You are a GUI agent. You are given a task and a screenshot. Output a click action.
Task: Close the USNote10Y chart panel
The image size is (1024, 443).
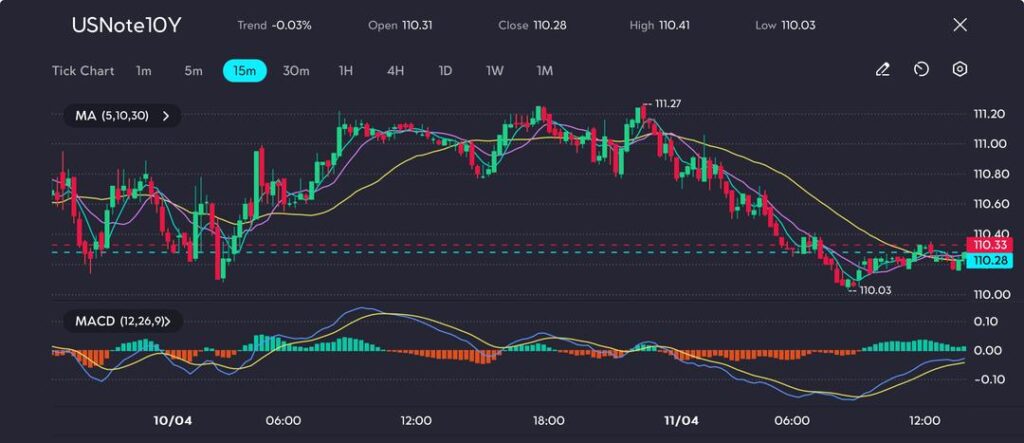(x=960, y=25)
